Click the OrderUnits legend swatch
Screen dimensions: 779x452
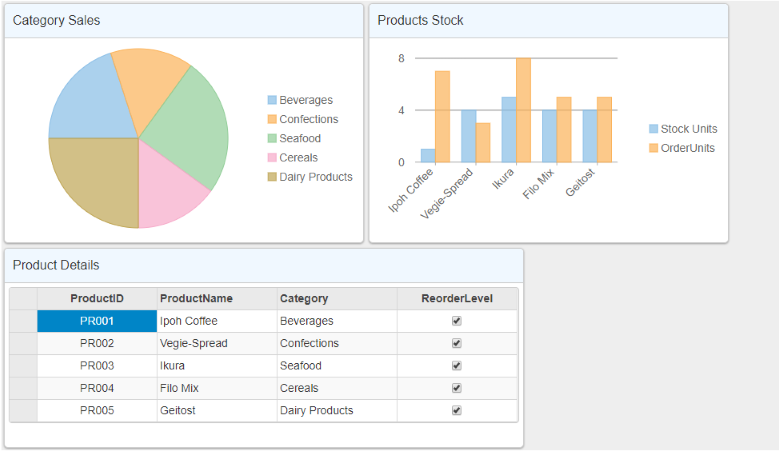(x=654, y=148)
